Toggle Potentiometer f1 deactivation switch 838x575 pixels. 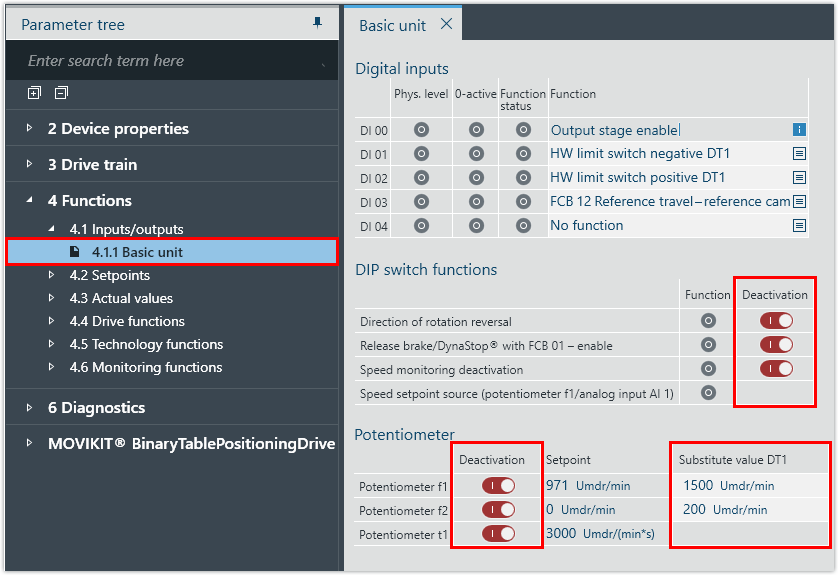[498, 486]
